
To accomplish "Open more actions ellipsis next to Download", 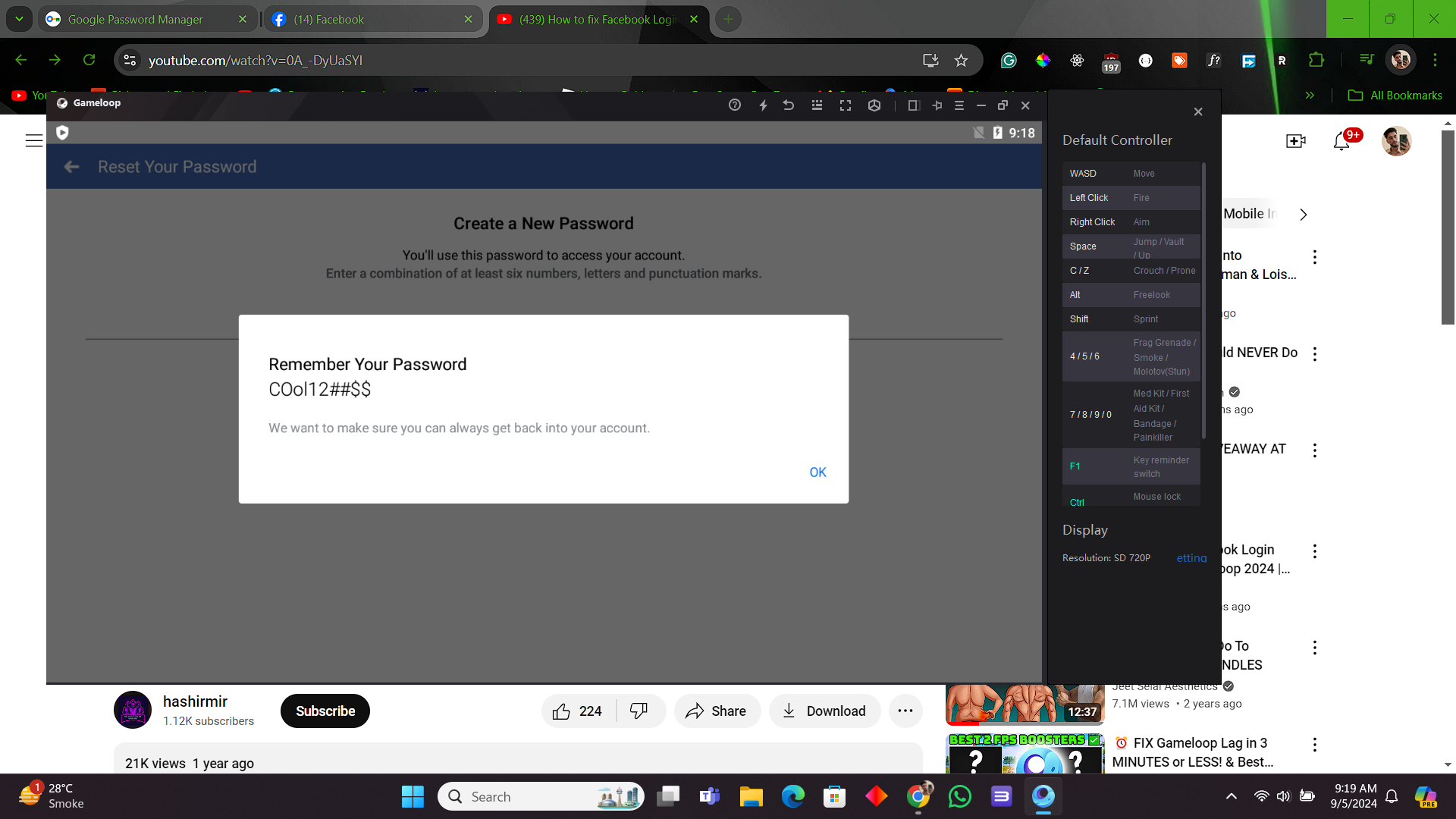I will coord(905,711).
